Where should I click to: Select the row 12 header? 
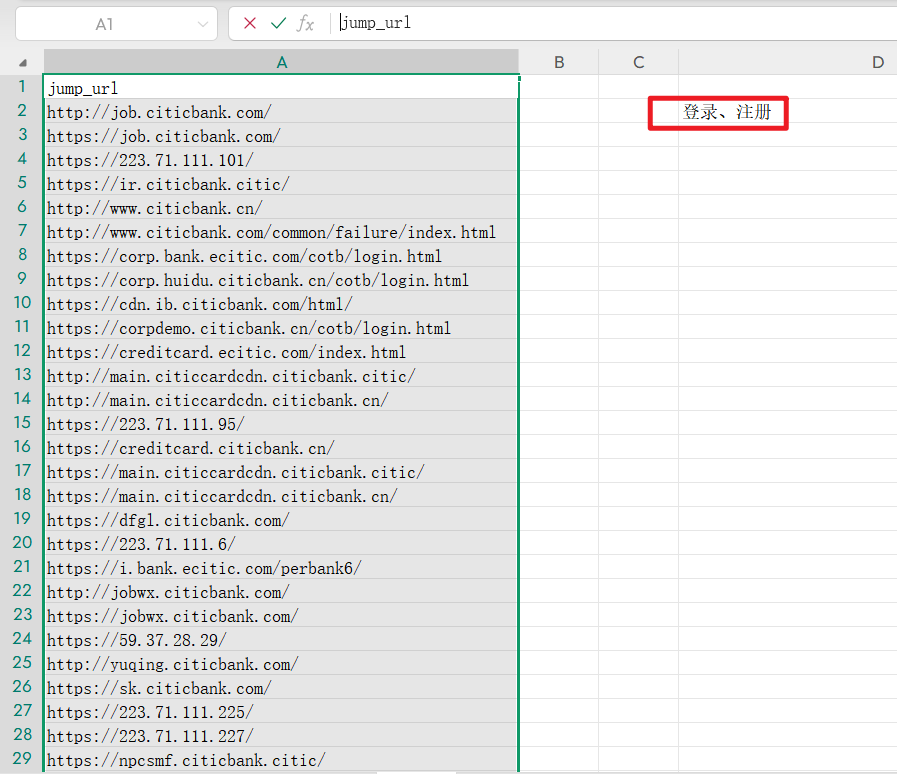22,351
